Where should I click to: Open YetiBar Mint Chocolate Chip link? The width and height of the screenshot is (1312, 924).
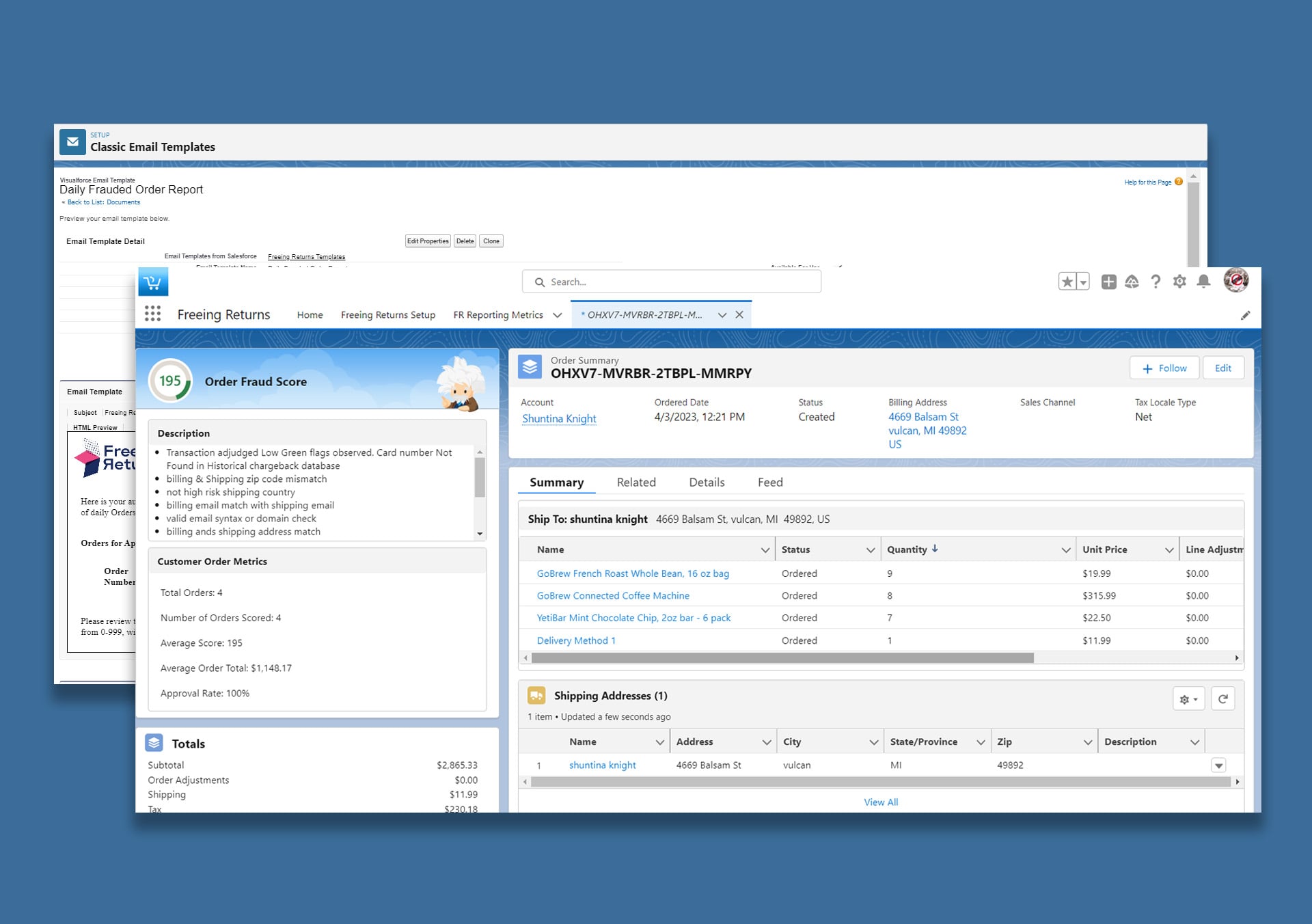(x=633, y=618)
